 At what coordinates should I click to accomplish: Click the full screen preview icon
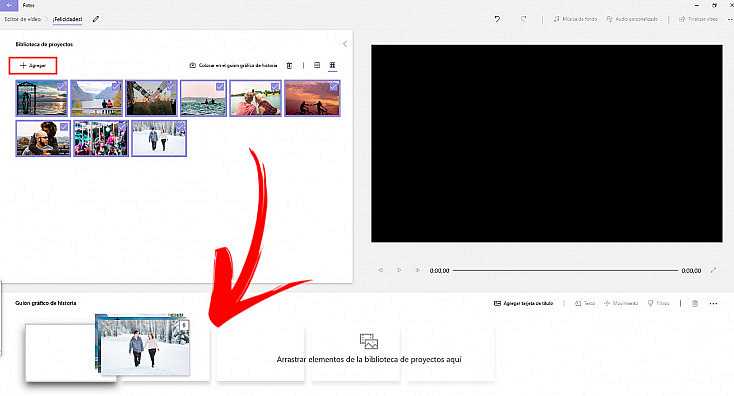713,270
